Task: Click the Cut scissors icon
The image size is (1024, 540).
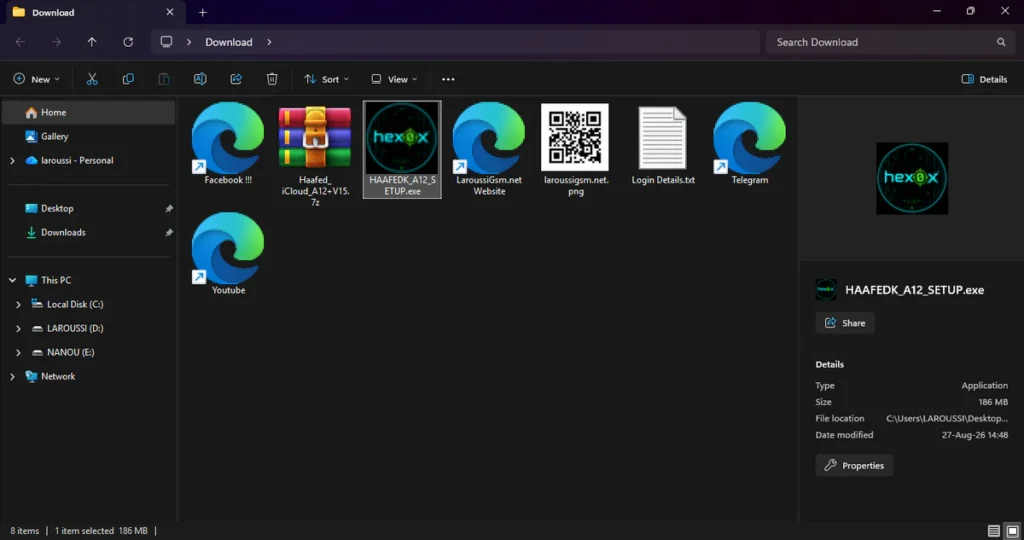Action: click(92, 79)
